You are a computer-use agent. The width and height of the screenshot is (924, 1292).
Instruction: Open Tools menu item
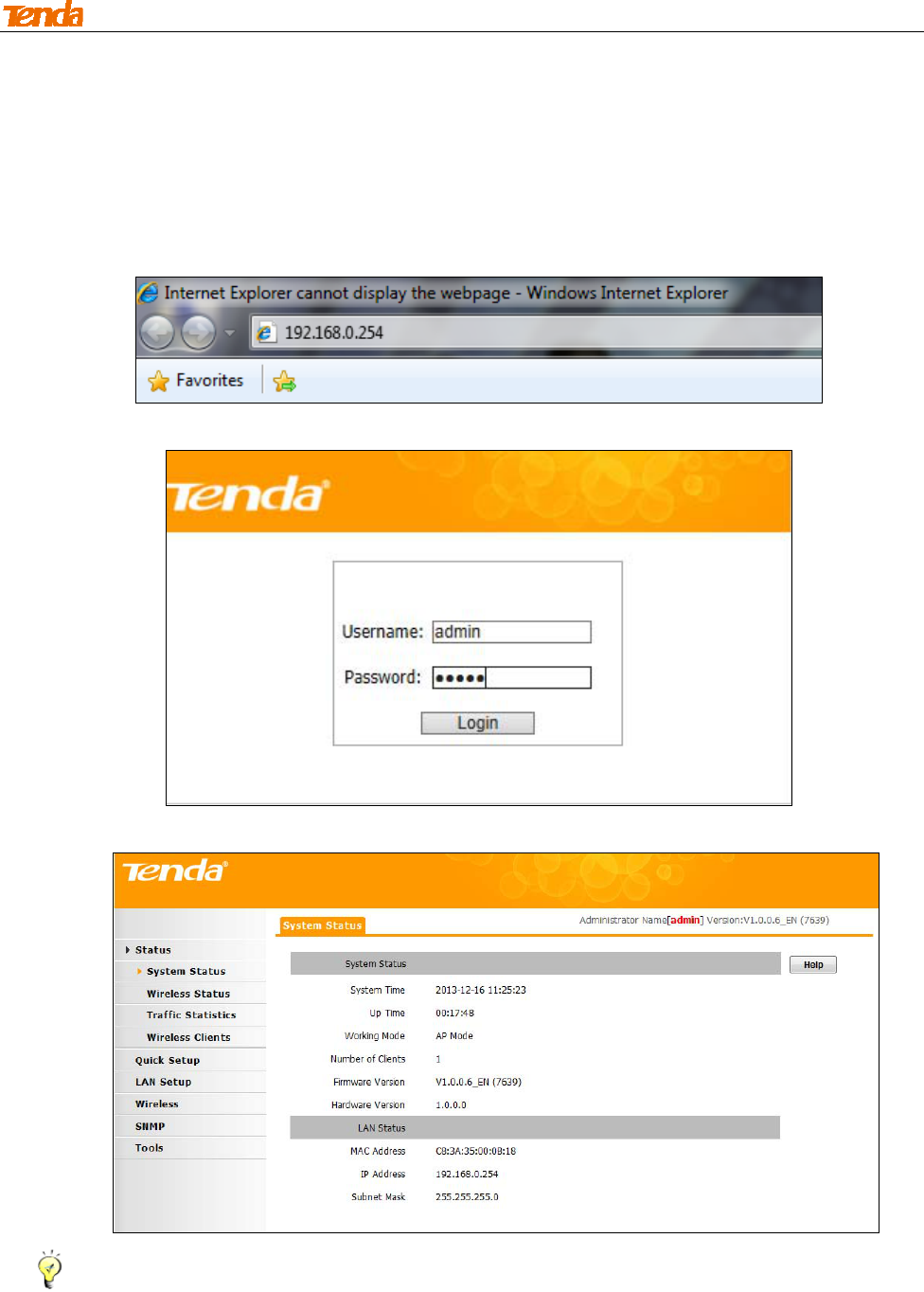(149, 1148)
